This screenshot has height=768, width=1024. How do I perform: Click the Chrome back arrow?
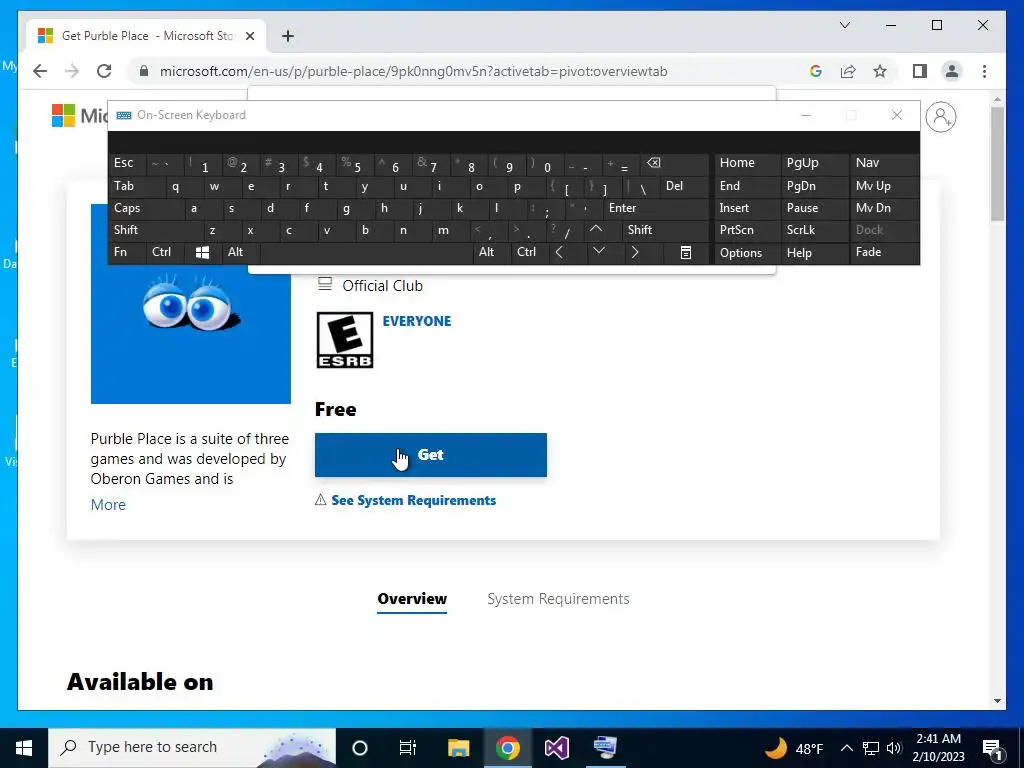click(x=40, y=71)
